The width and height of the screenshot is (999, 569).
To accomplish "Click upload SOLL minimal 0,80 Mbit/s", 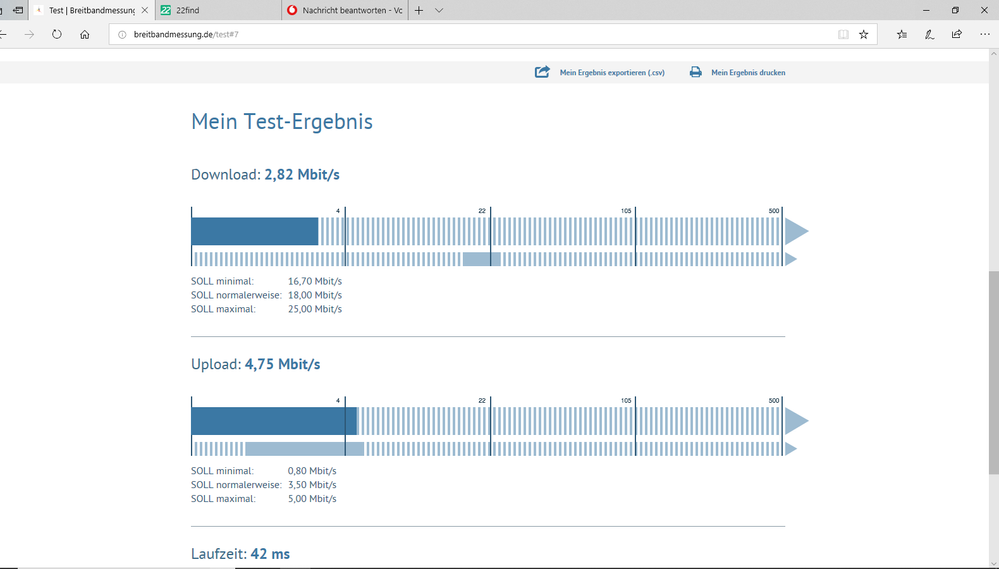I will coord(264,471).
